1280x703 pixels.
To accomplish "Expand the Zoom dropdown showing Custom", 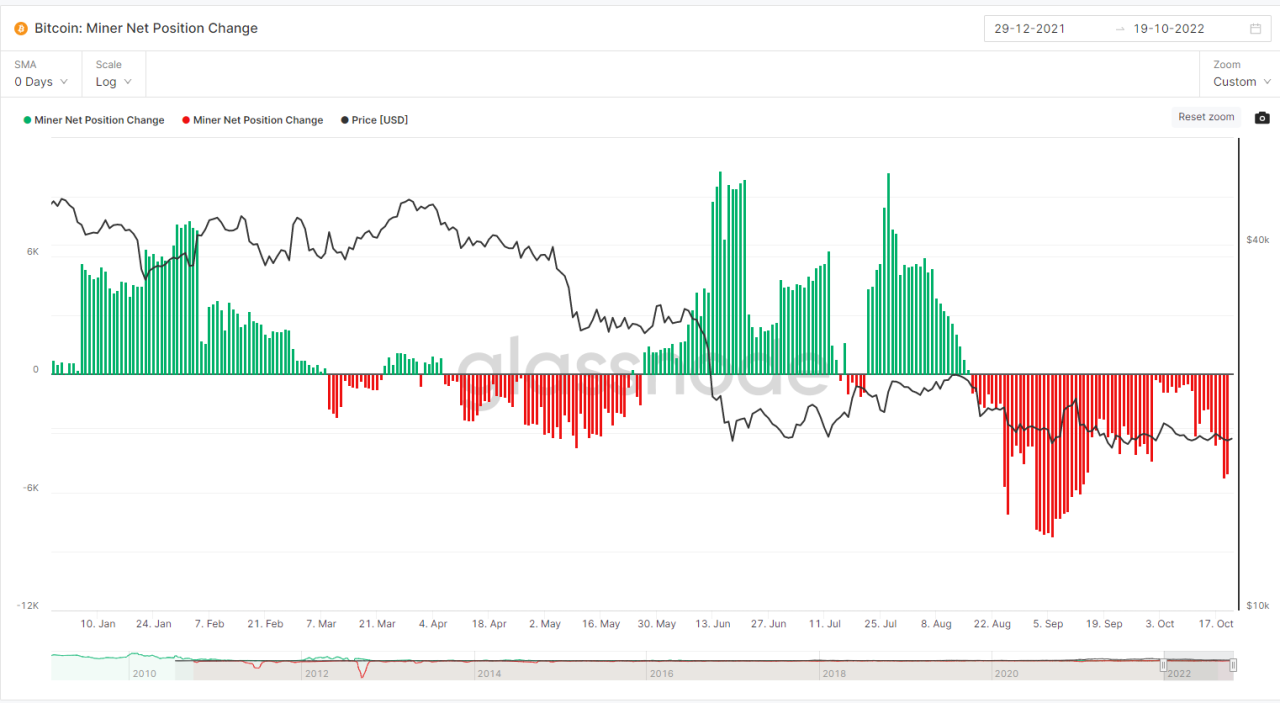I will click(1238, 82).
